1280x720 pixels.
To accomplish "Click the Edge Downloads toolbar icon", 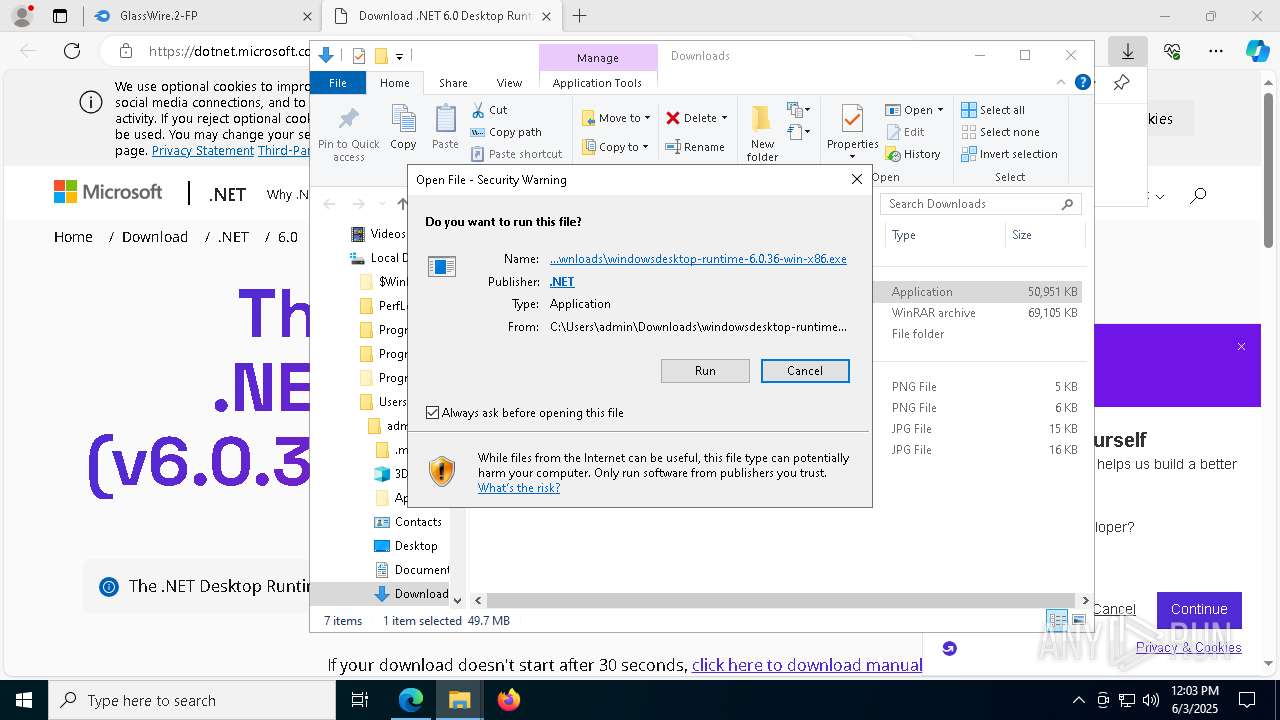I will point(1128,51).
